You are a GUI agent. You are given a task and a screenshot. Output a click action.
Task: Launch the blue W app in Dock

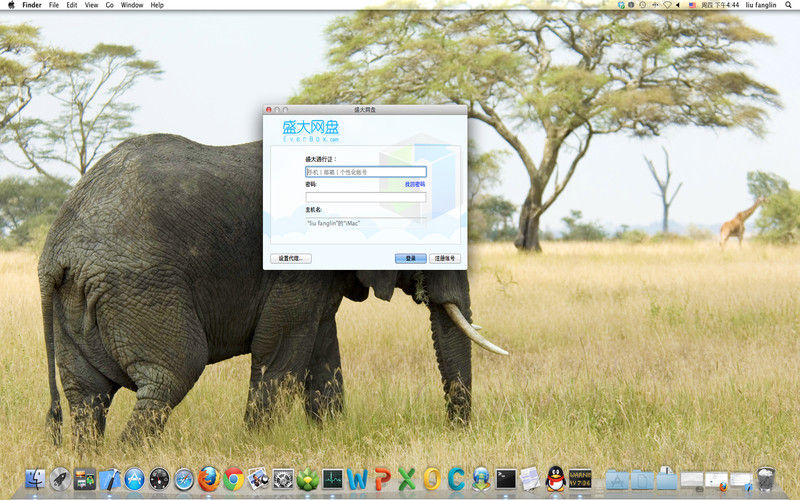[x=357, y=479]
